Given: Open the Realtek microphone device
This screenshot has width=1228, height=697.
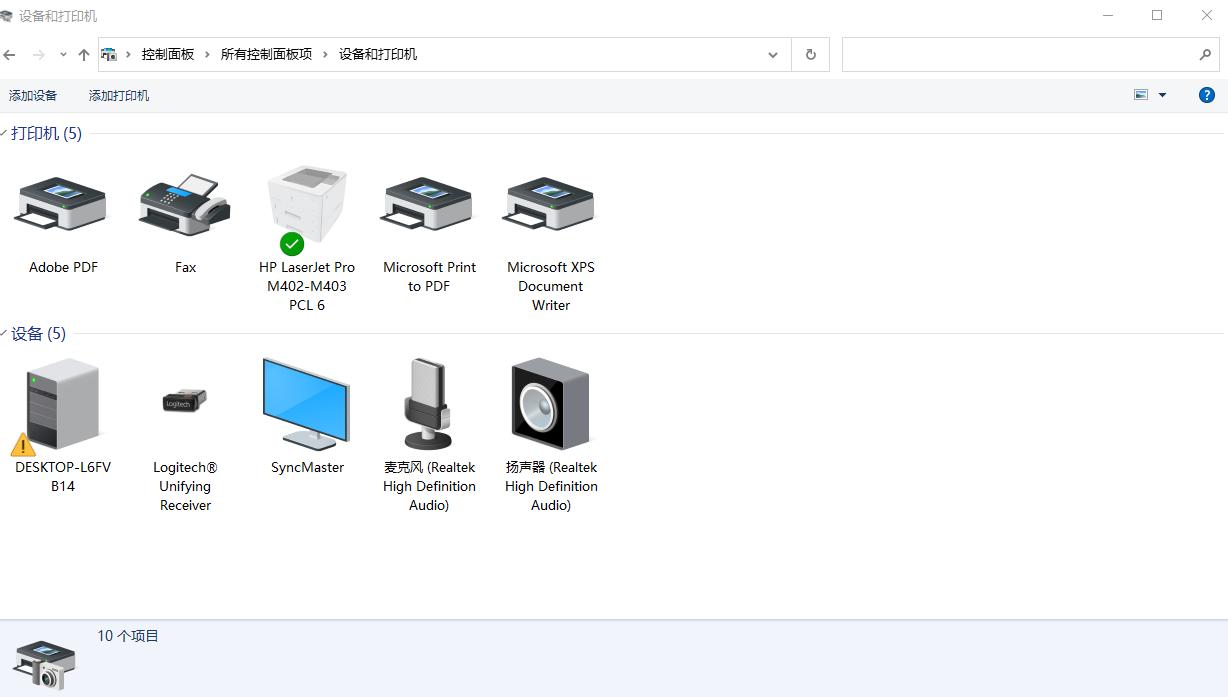Looking at the screenshot, I should pos(428,403).
